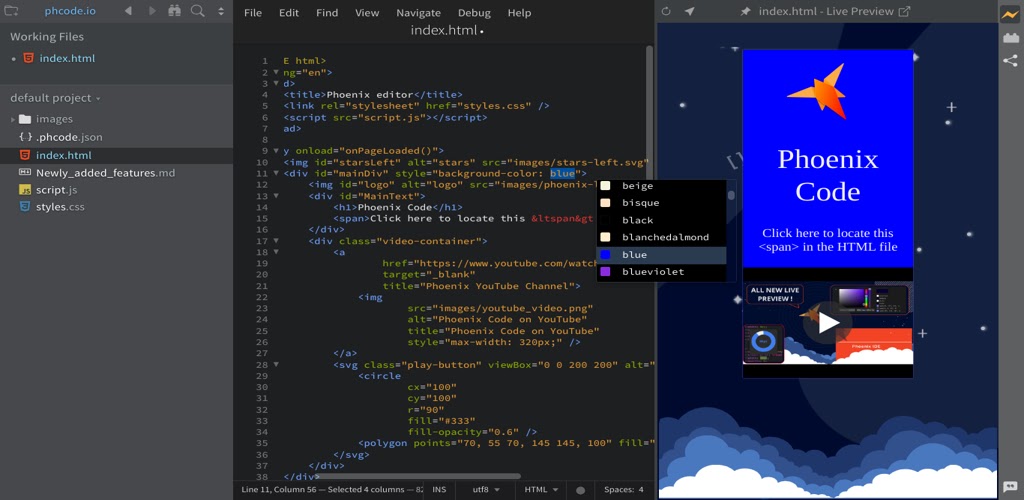
Task: Toggle live preview element highlight arrow
Action: [689, 12]
